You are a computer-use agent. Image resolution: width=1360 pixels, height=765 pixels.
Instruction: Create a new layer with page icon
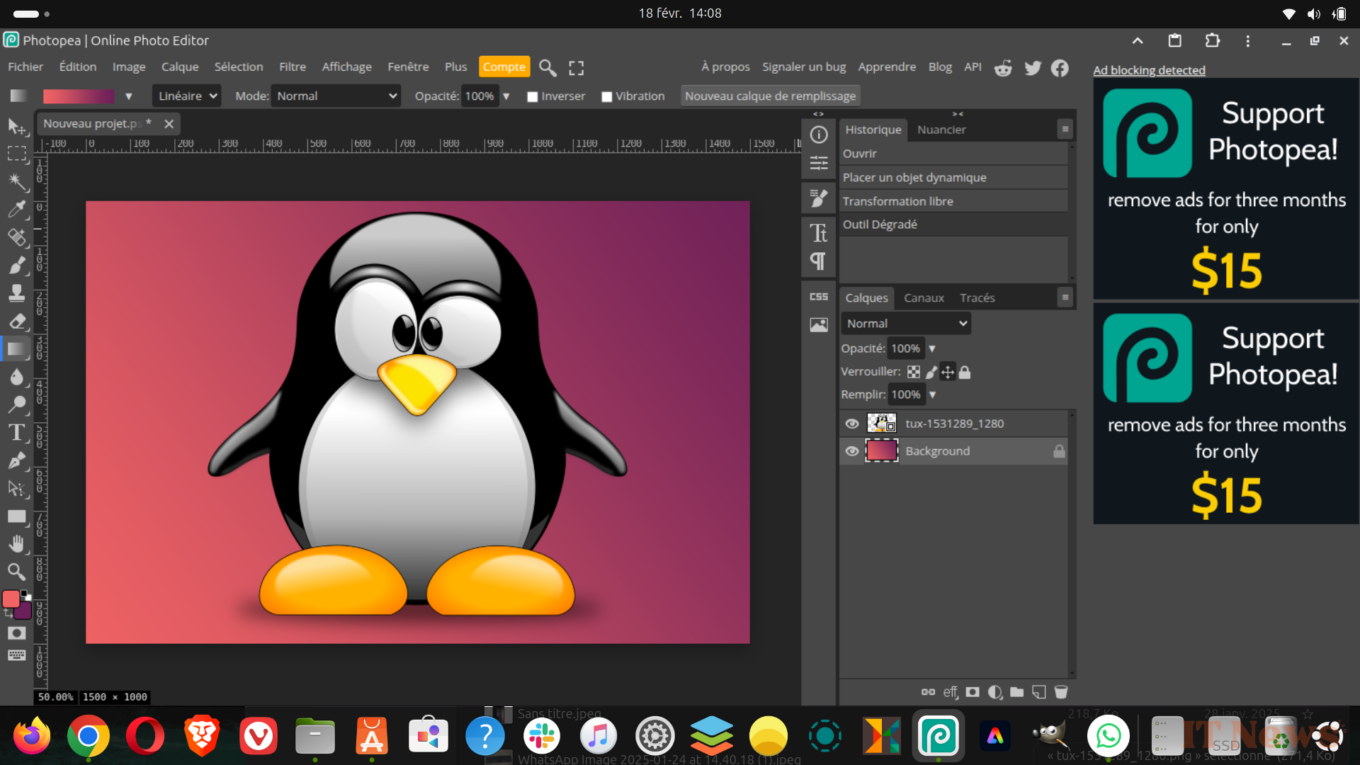coord(1039,692)
